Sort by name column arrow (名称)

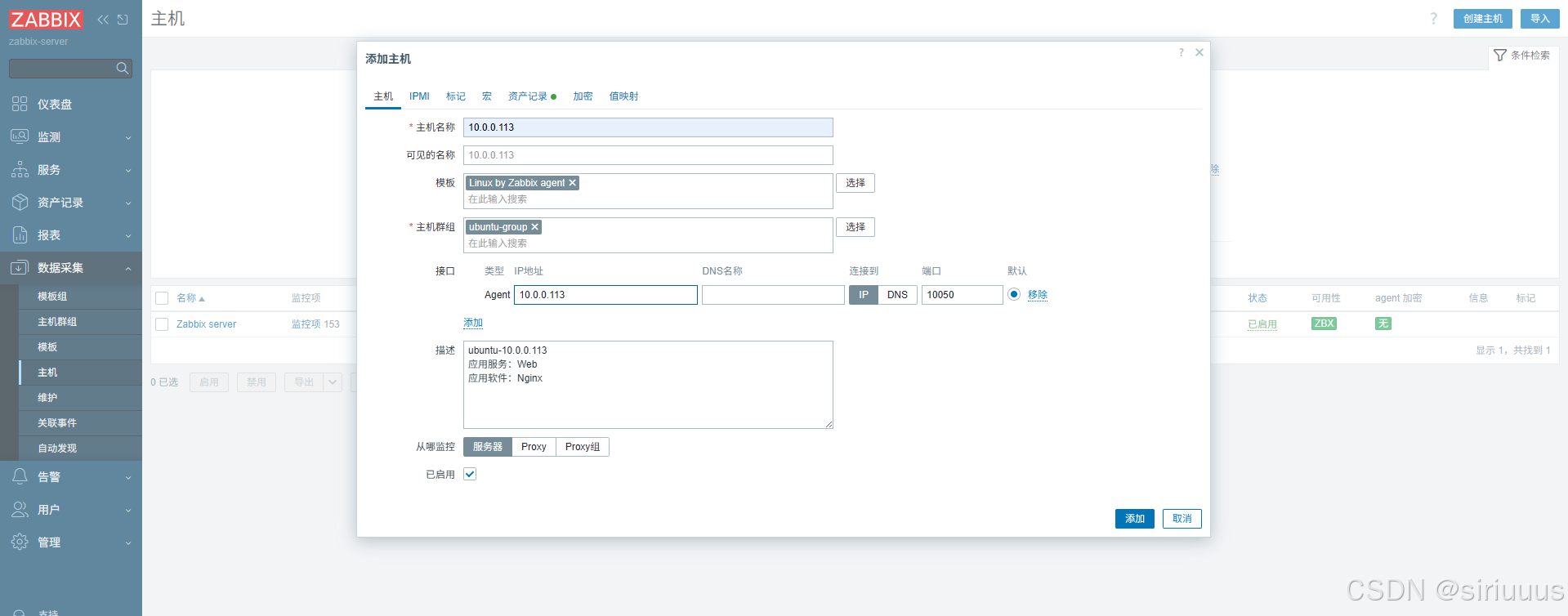coord(202,299)
